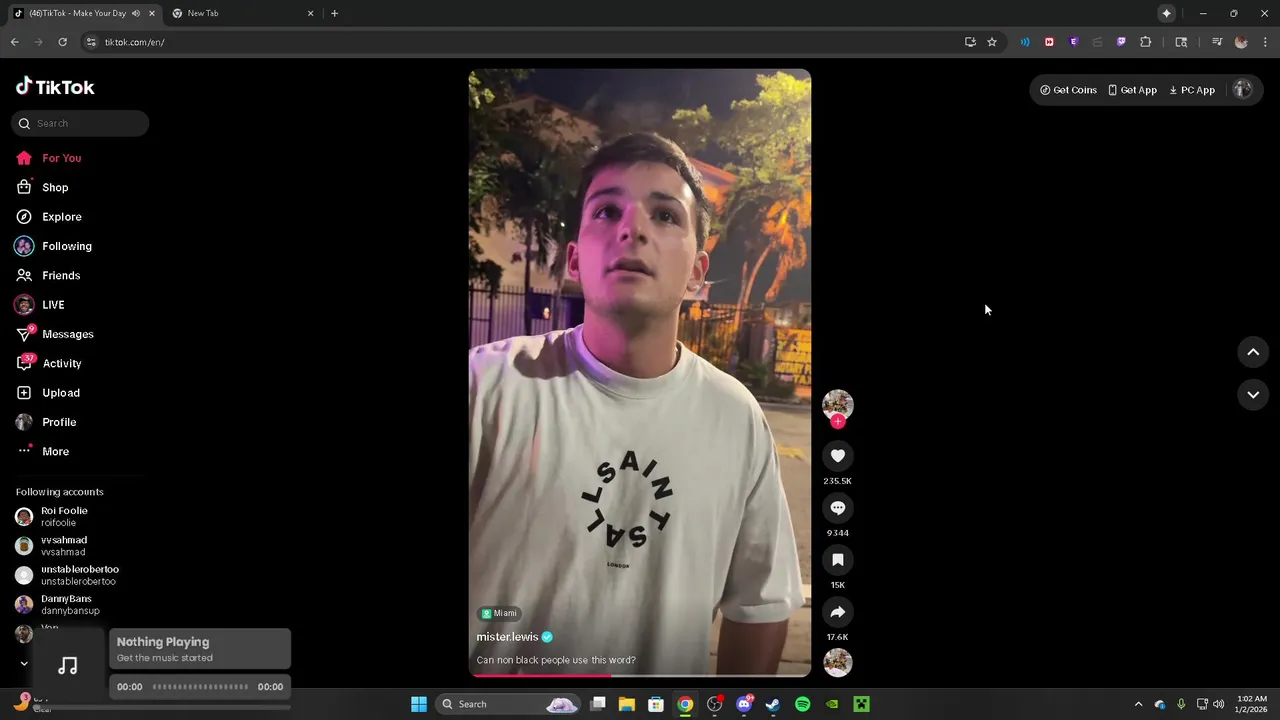Open mister.lewis username link

(x=507, y=637)
